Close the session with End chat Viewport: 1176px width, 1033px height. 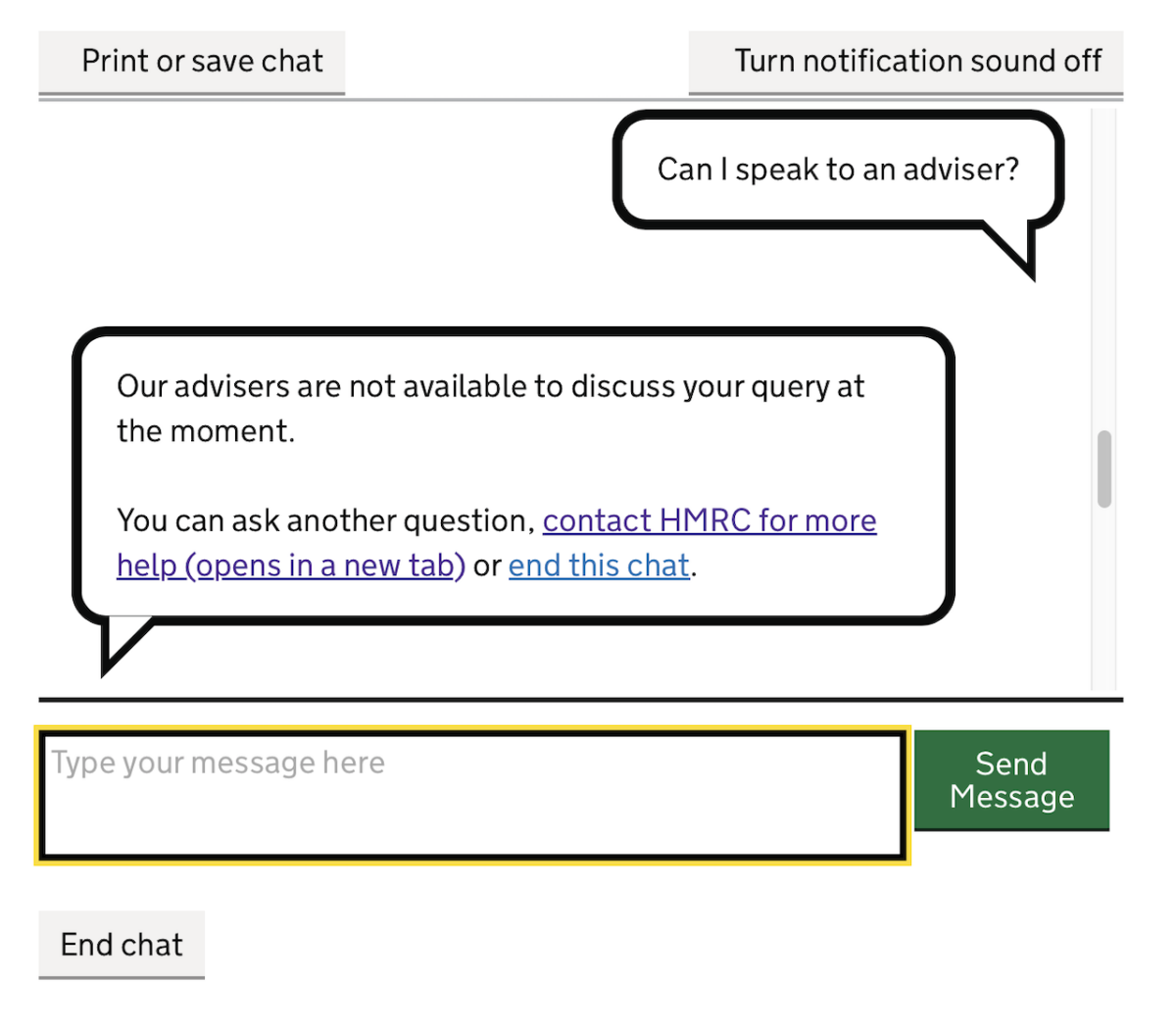(121, 944)
